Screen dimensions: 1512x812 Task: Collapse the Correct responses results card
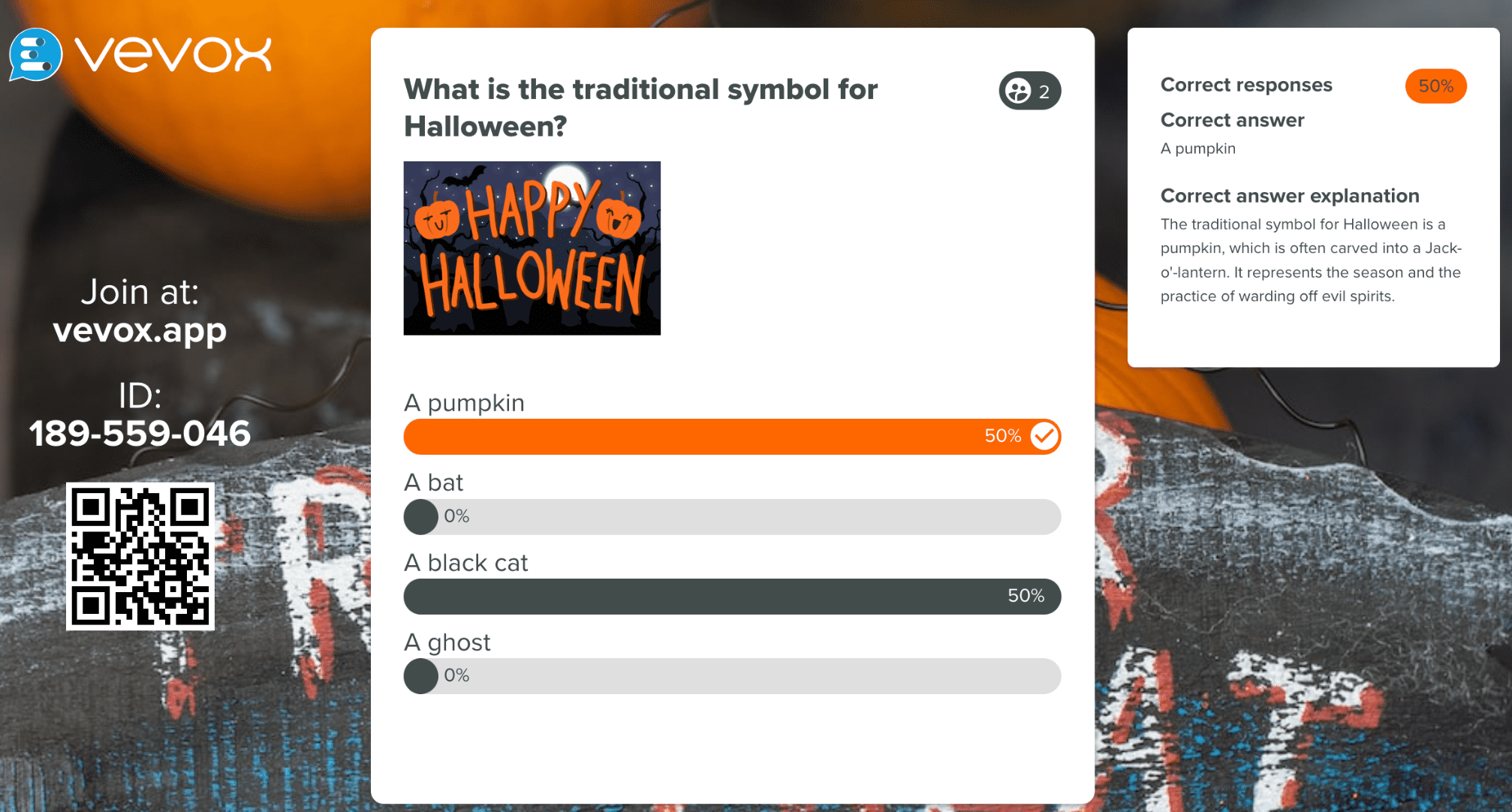(x=1245, y=85)
